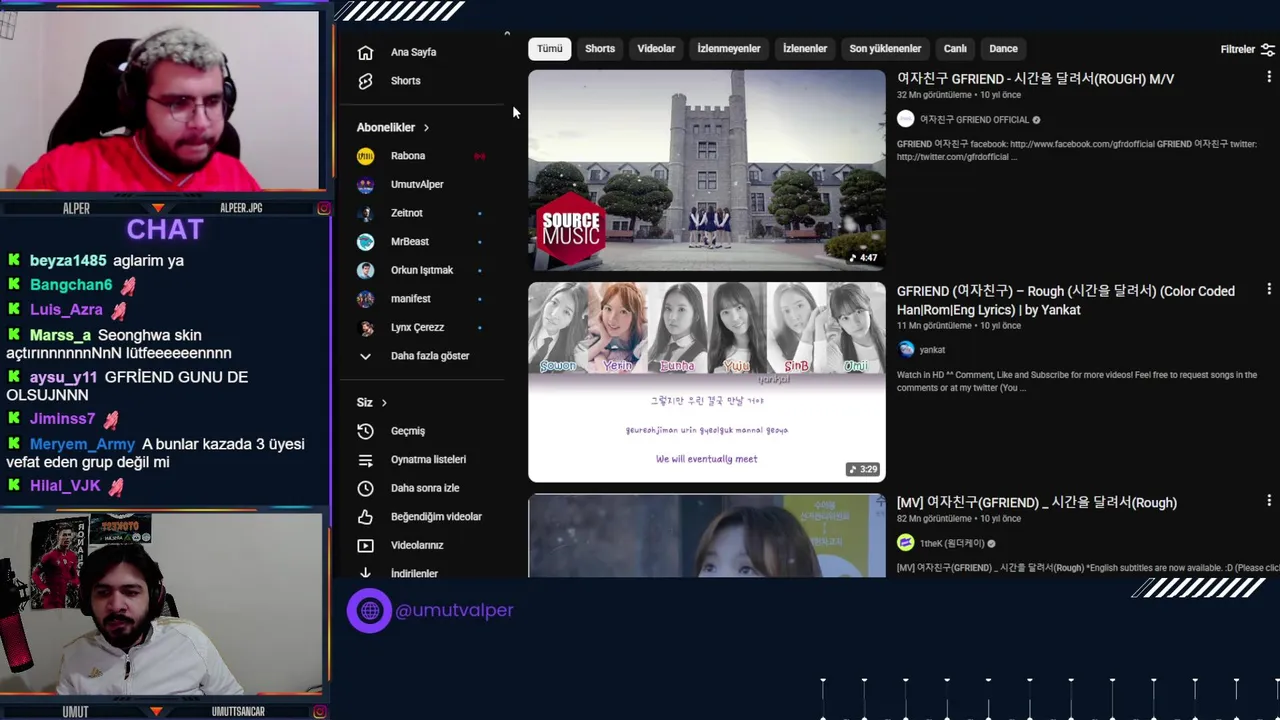Open [MV] 여자친구(GFRIEND) Rough title
The height and width of the screenshot is (720, 1280).
(1036, 503)
